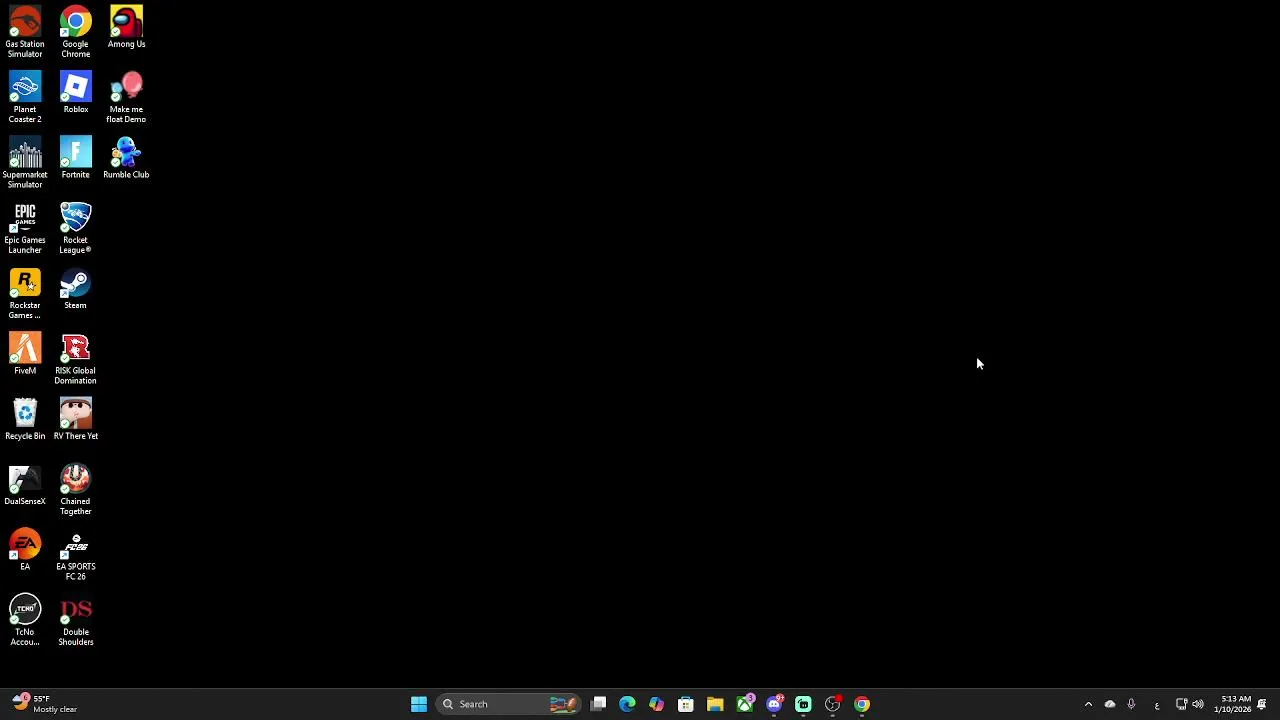Select the Rumble Club desktop icon
The width and height of the screenshot is (1280, 720).
tap(126, 158)
